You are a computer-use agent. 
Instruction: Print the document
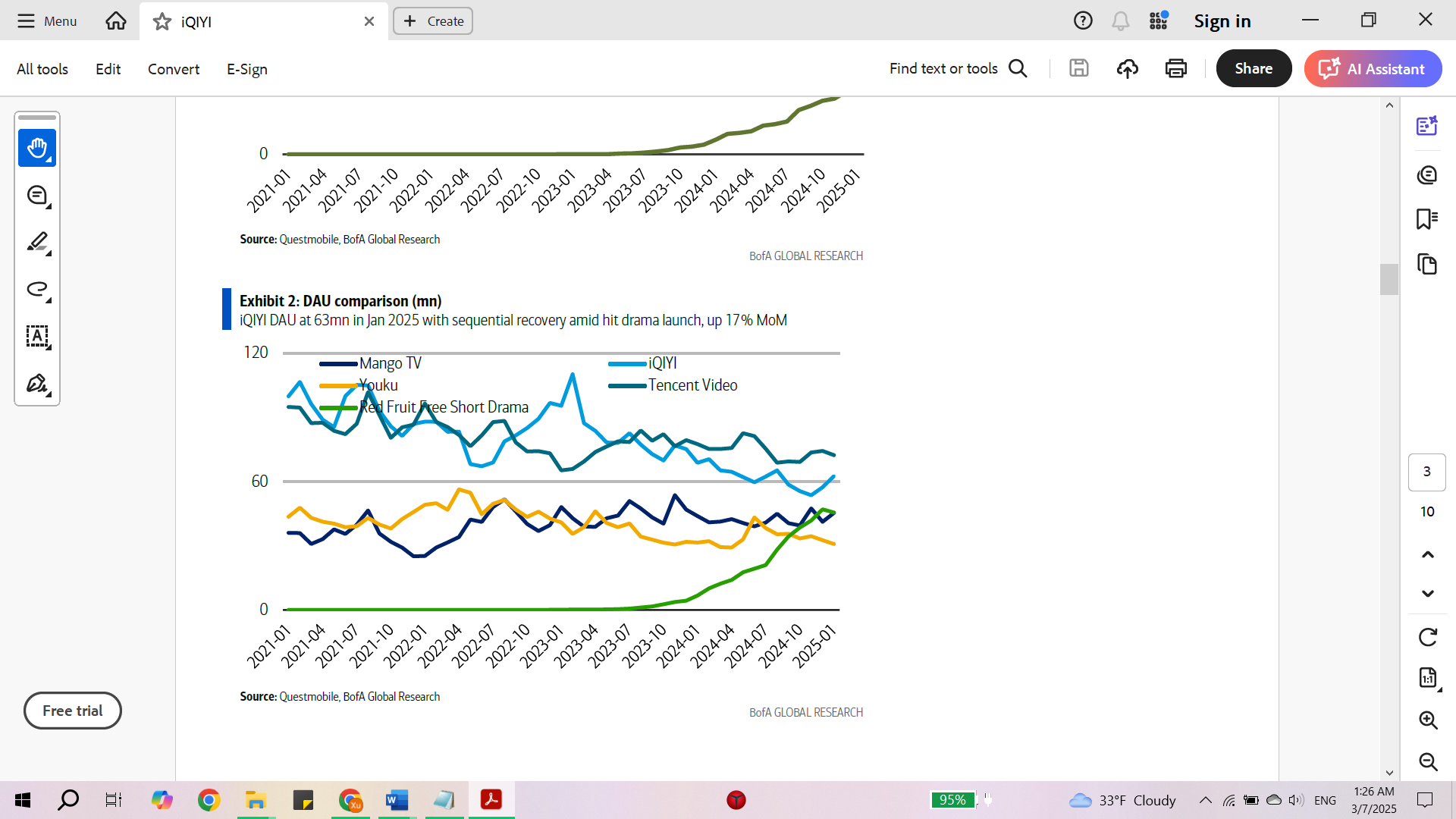(1176, 68)
